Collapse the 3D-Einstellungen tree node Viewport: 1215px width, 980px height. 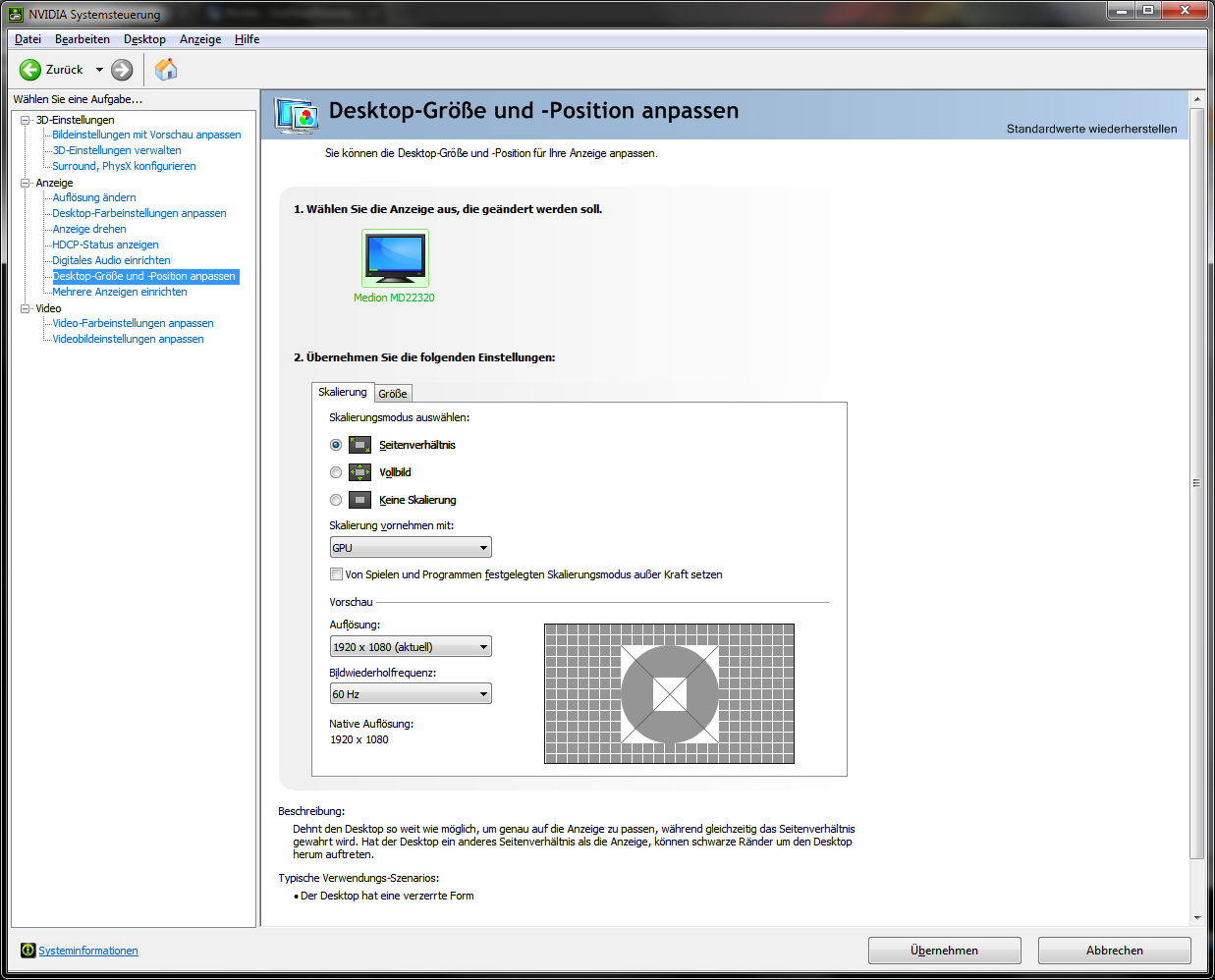click(26, 120)
